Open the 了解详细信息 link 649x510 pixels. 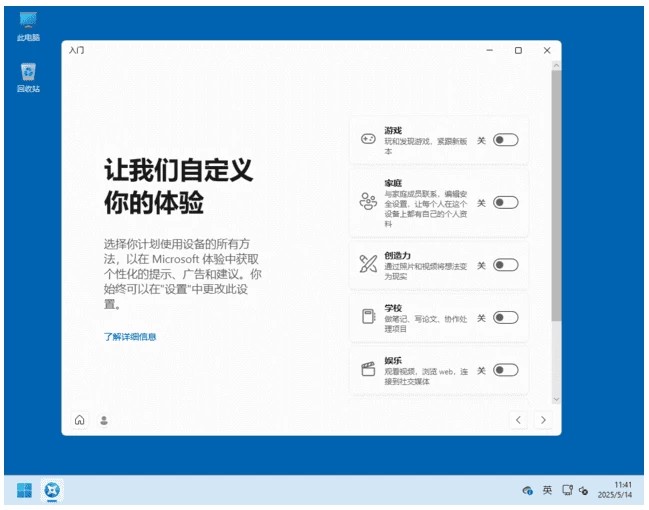[130, 337]
